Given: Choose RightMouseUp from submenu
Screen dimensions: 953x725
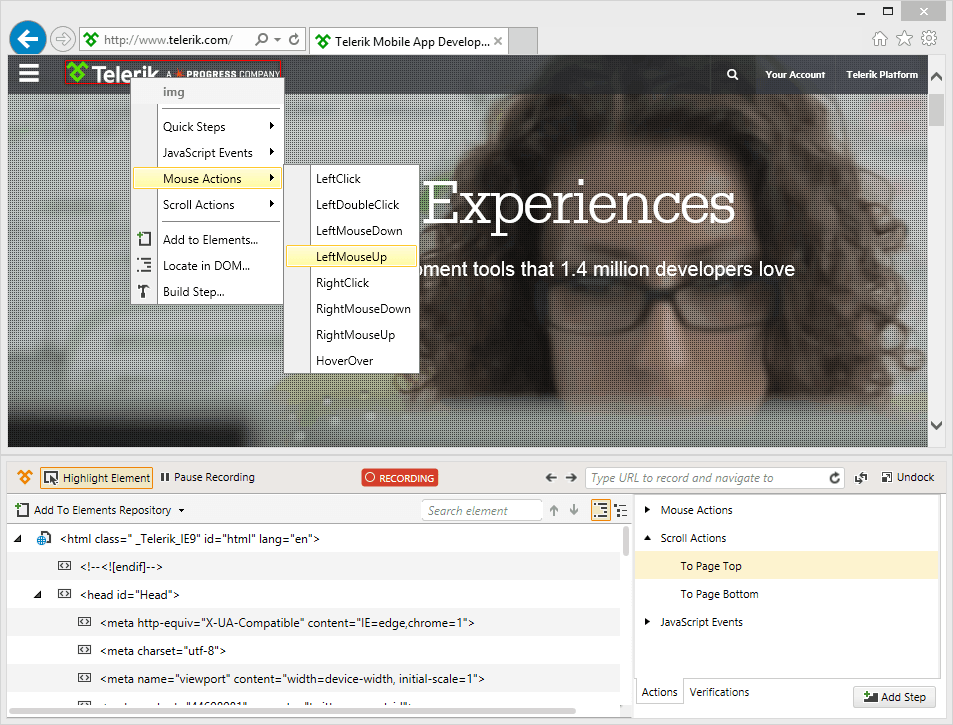Looking at the screenshot, I should [x=353, y=335].
